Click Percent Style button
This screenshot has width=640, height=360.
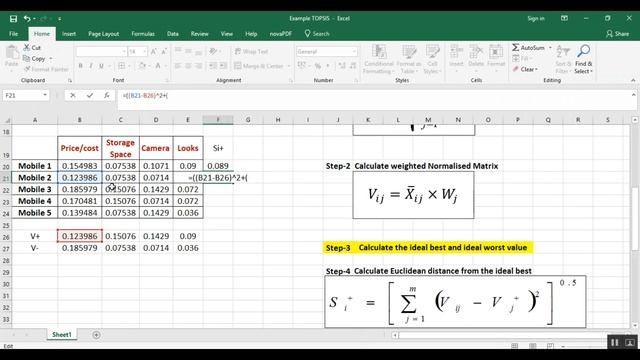pyautogui.click(x=318, y=66)
